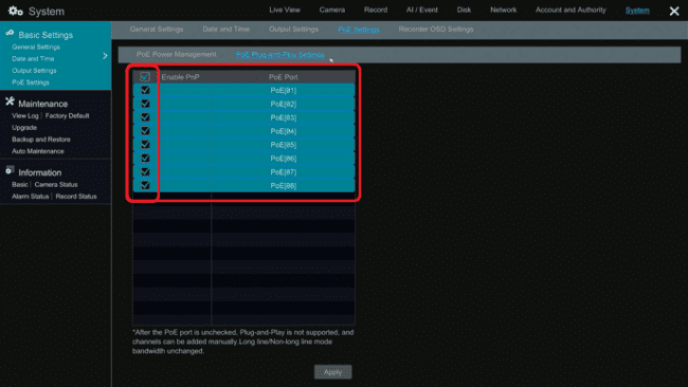This screenshot has height=387, width=688.
Task: Select Camera Status under Information
Action: coord(56,185)
